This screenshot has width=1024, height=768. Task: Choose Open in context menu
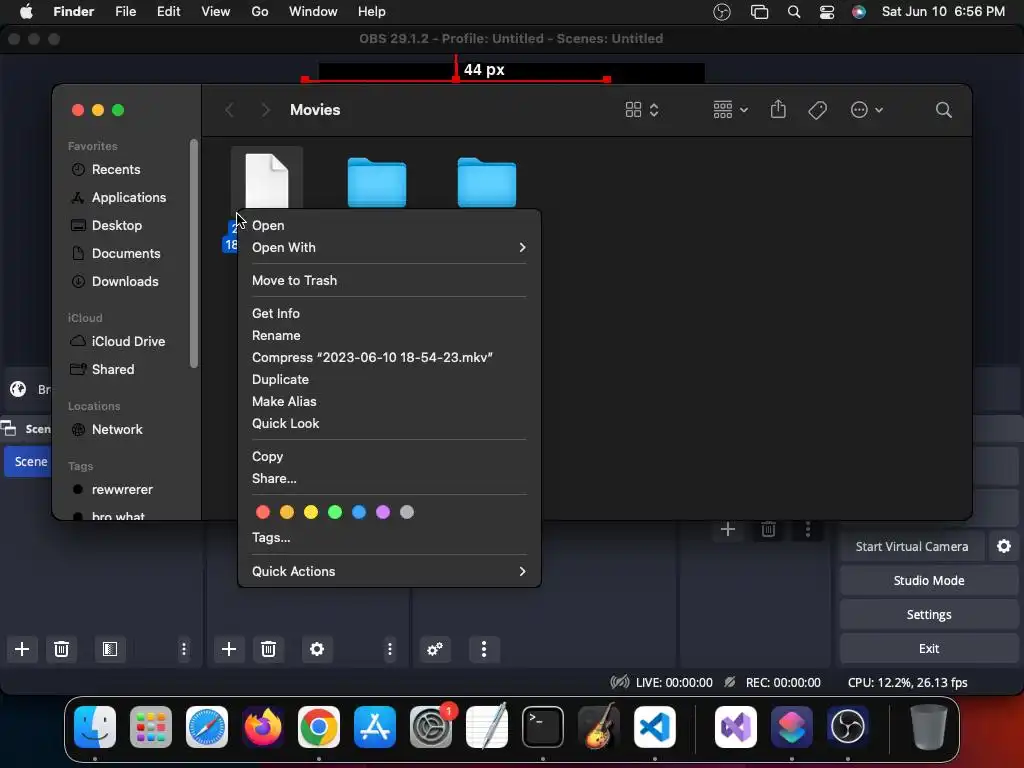click(x=389, y=225)
